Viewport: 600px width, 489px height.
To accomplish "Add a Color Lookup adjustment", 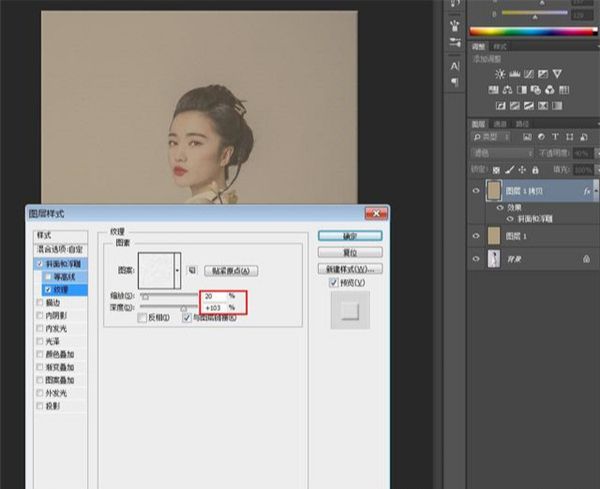I will (564, 90).
